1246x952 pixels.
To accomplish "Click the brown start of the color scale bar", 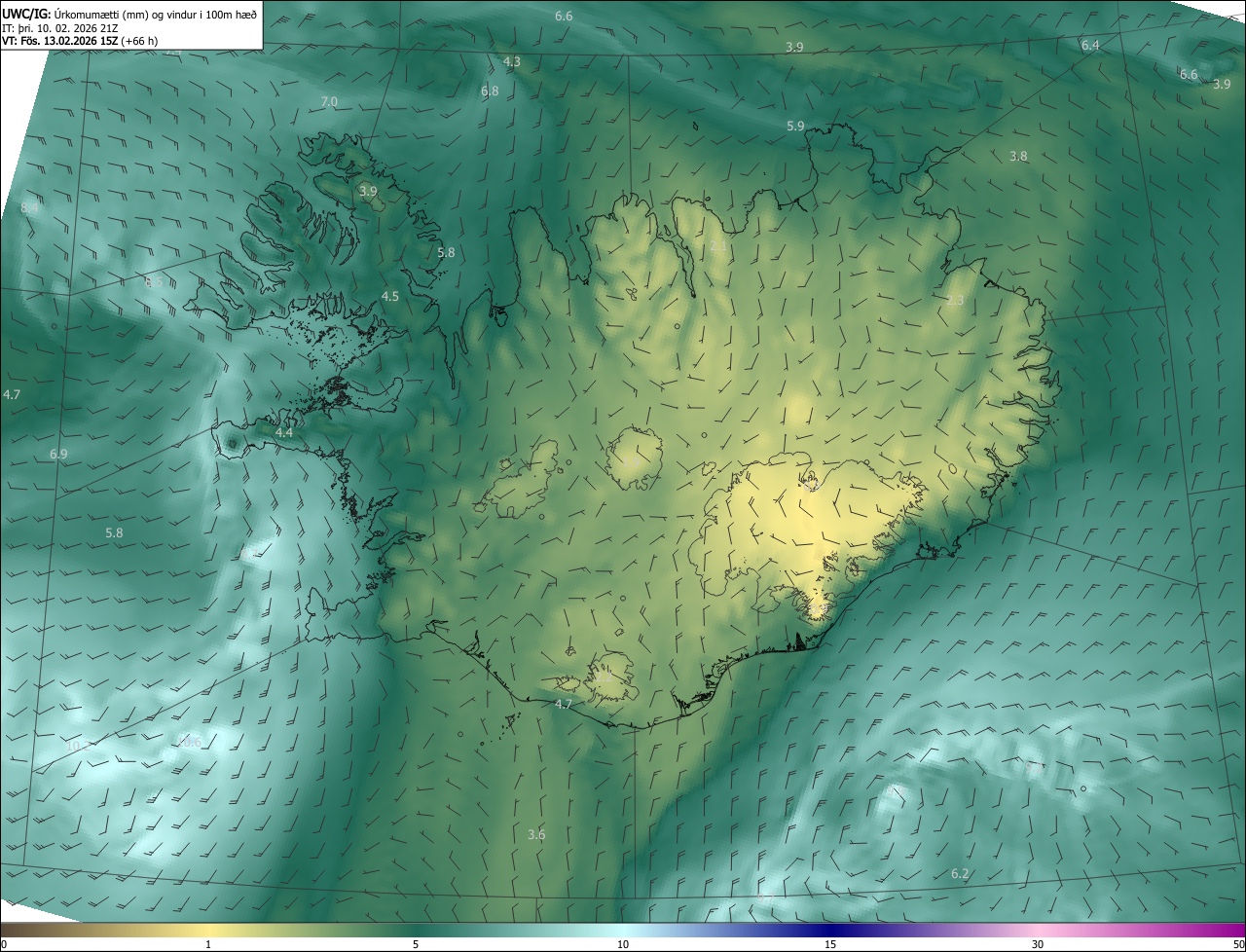I will coord(19,931).
